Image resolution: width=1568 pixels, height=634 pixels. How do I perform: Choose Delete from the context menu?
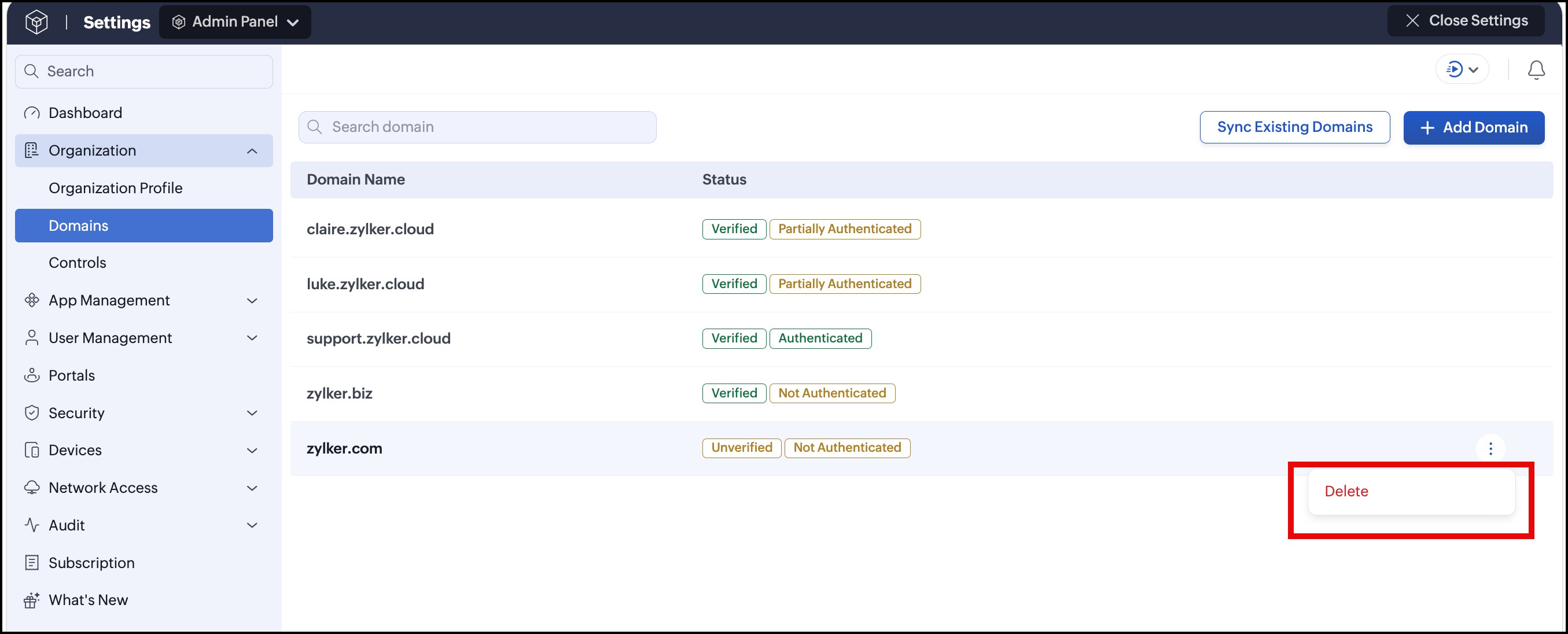tap(1411, 492)
